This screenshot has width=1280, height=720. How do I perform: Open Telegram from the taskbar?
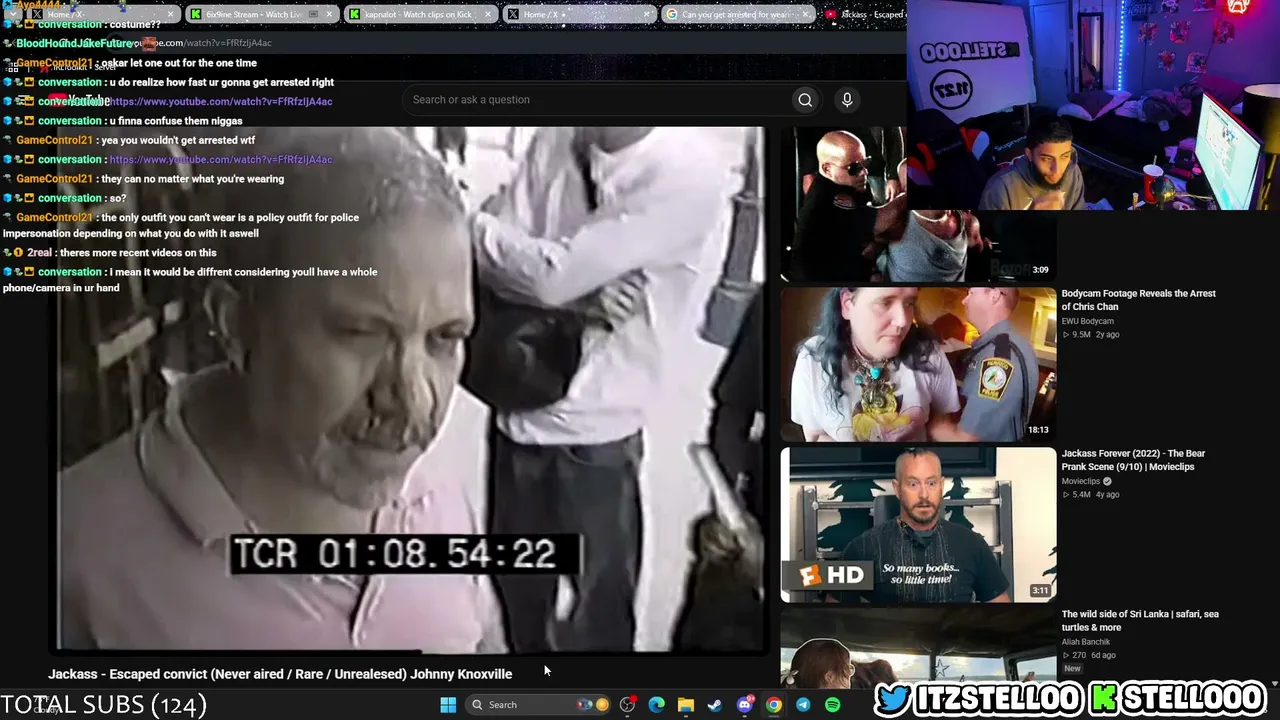tap(803, 705)
